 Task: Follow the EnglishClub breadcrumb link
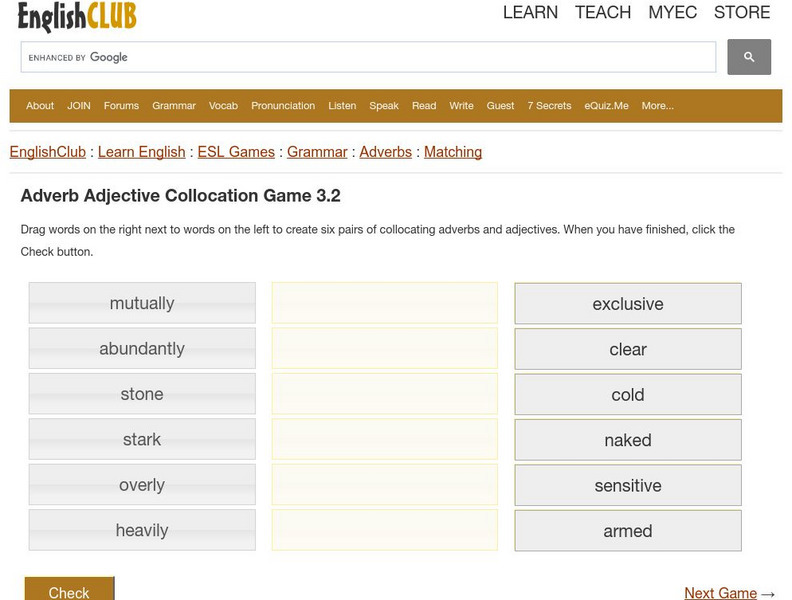point(47,152)
